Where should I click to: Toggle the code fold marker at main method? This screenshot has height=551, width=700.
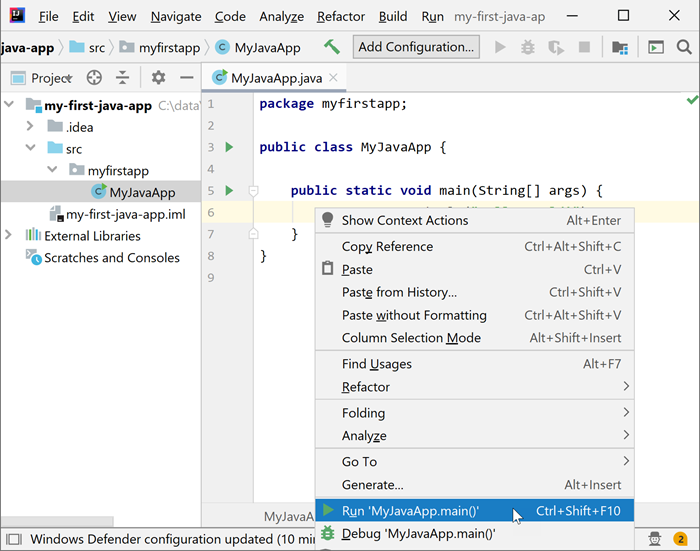point(254,191)
